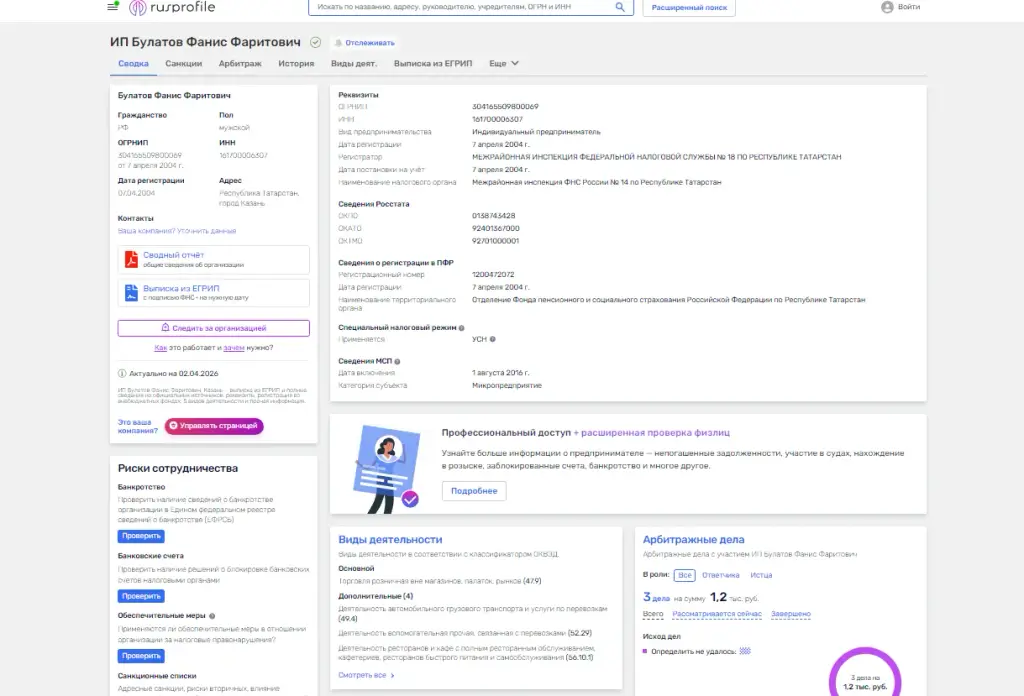Click Проверить under Банковские счета
1024x696 pixels.
click(x=141, y=596)
